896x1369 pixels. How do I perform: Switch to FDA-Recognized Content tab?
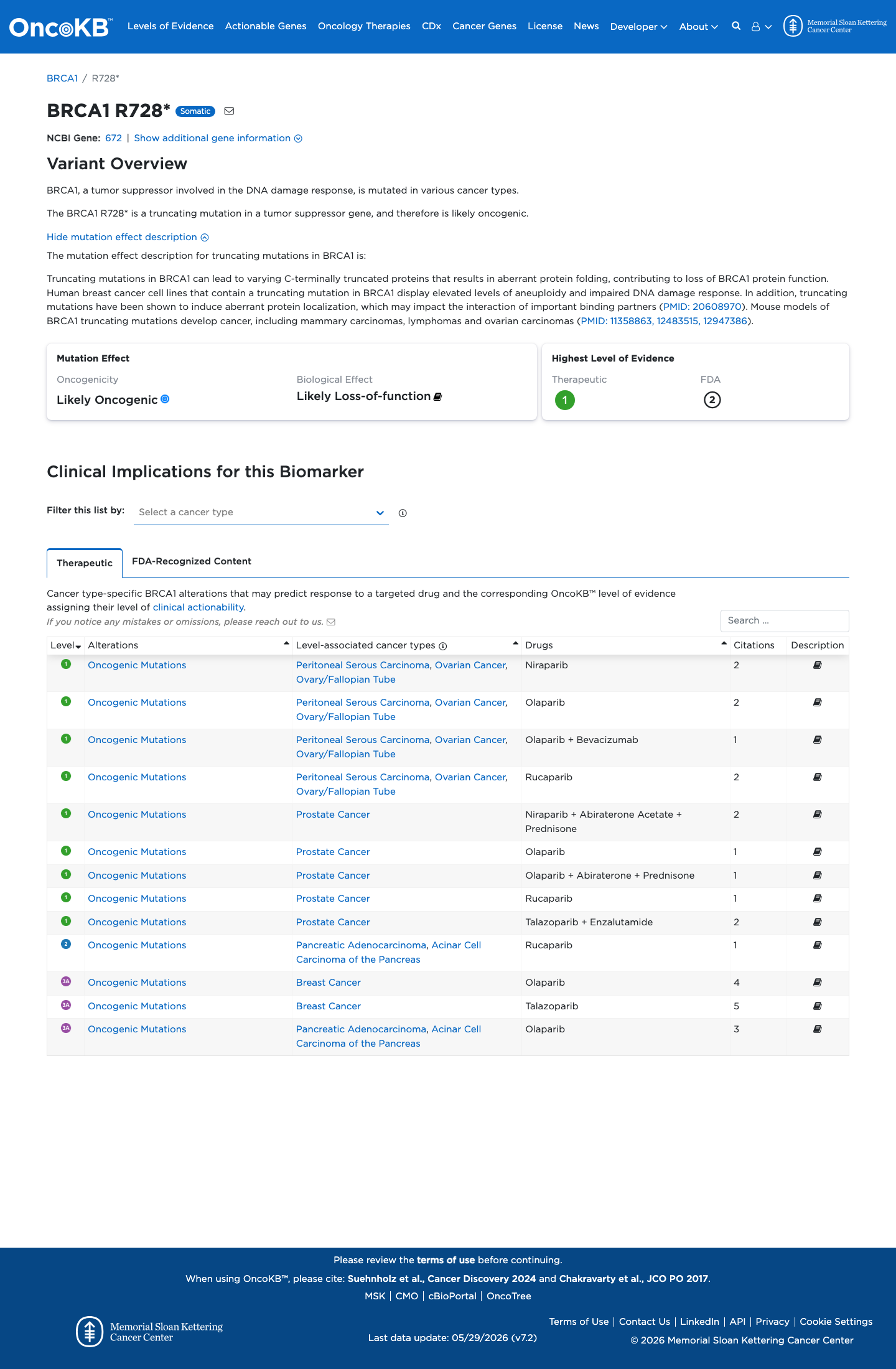[192, 561]
